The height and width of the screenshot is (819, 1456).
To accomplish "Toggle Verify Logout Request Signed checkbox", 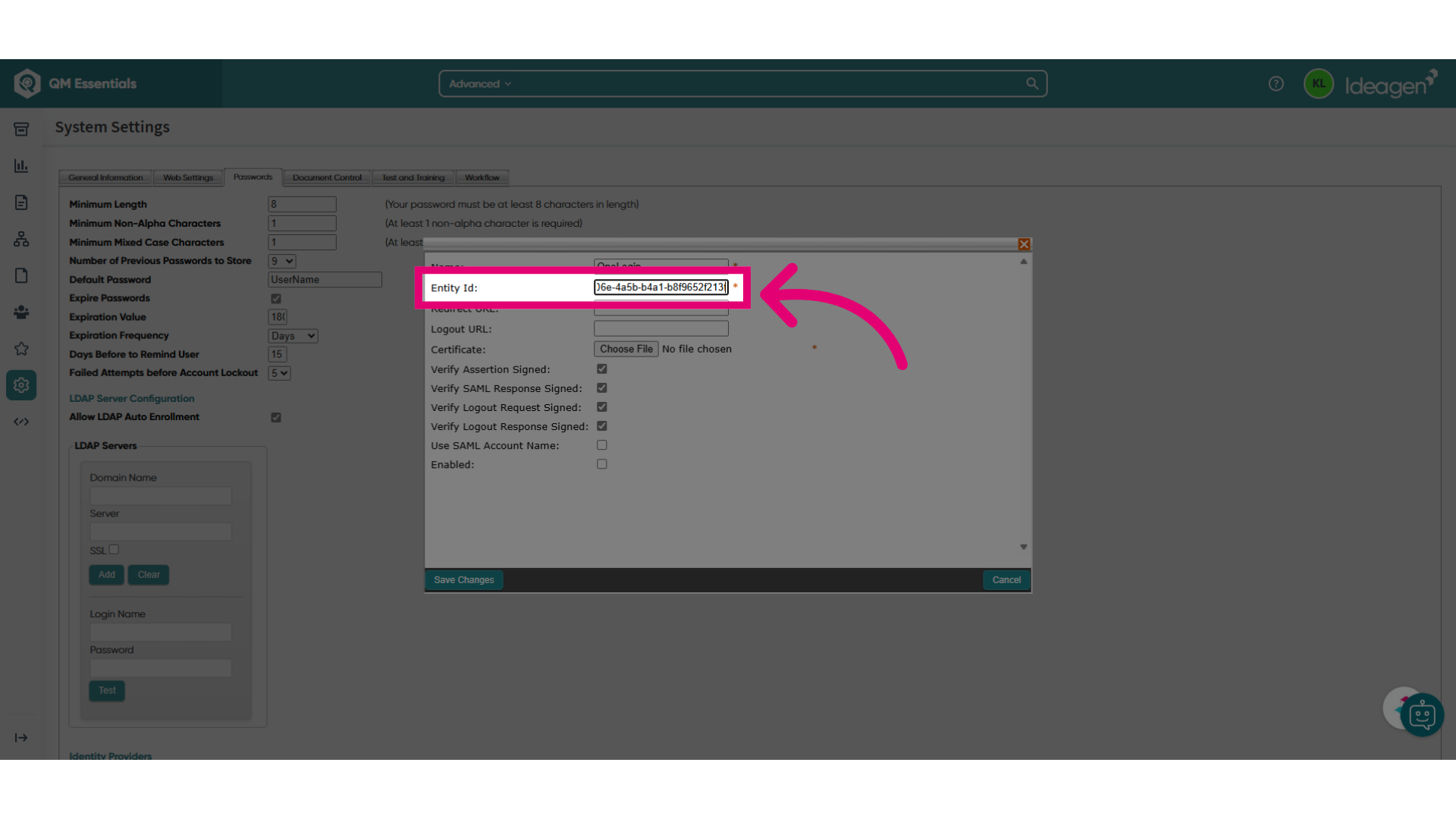I will click(602, 407).
